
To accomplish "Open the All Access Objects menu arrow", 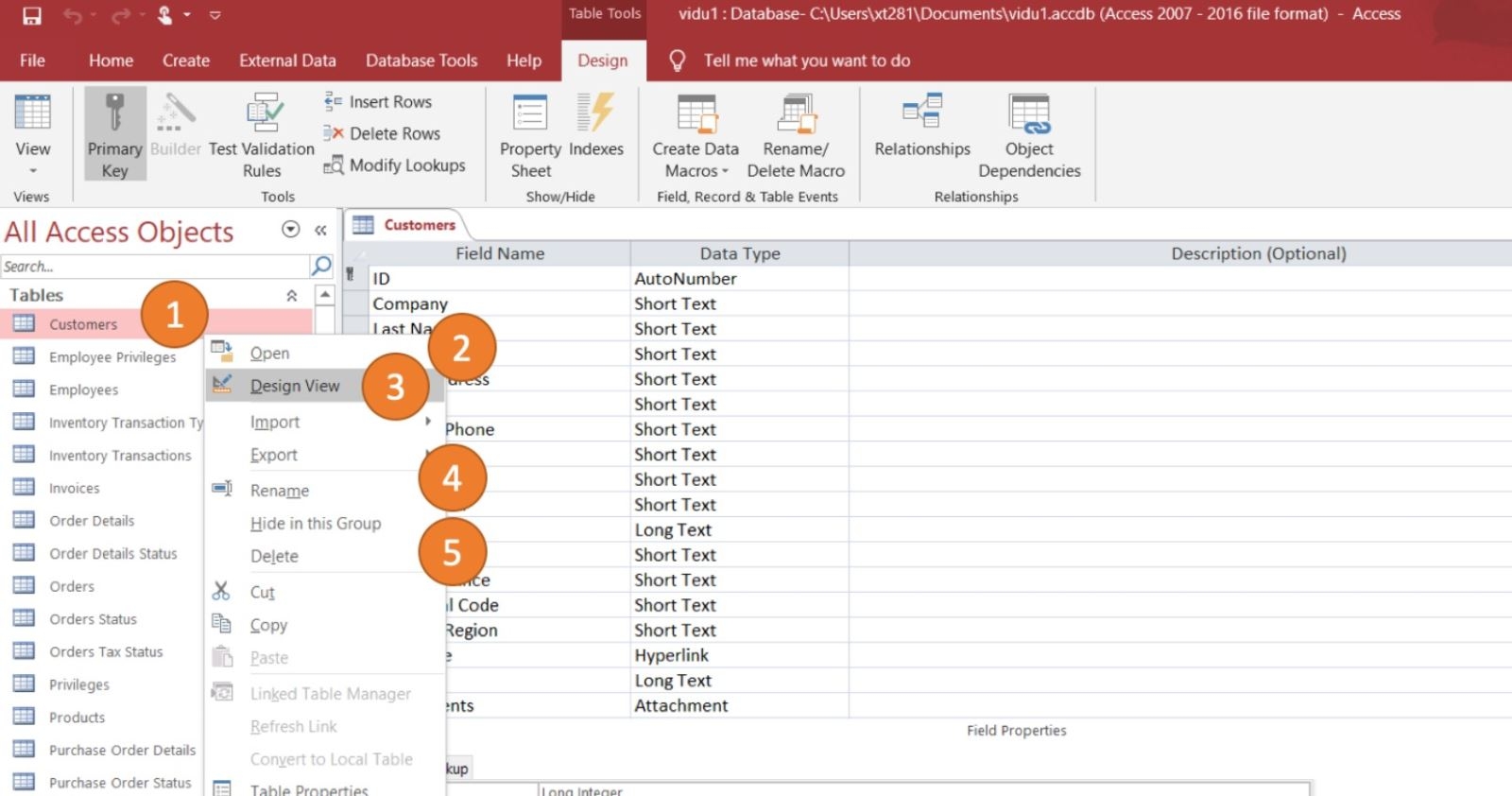I will tap(291, 230).
